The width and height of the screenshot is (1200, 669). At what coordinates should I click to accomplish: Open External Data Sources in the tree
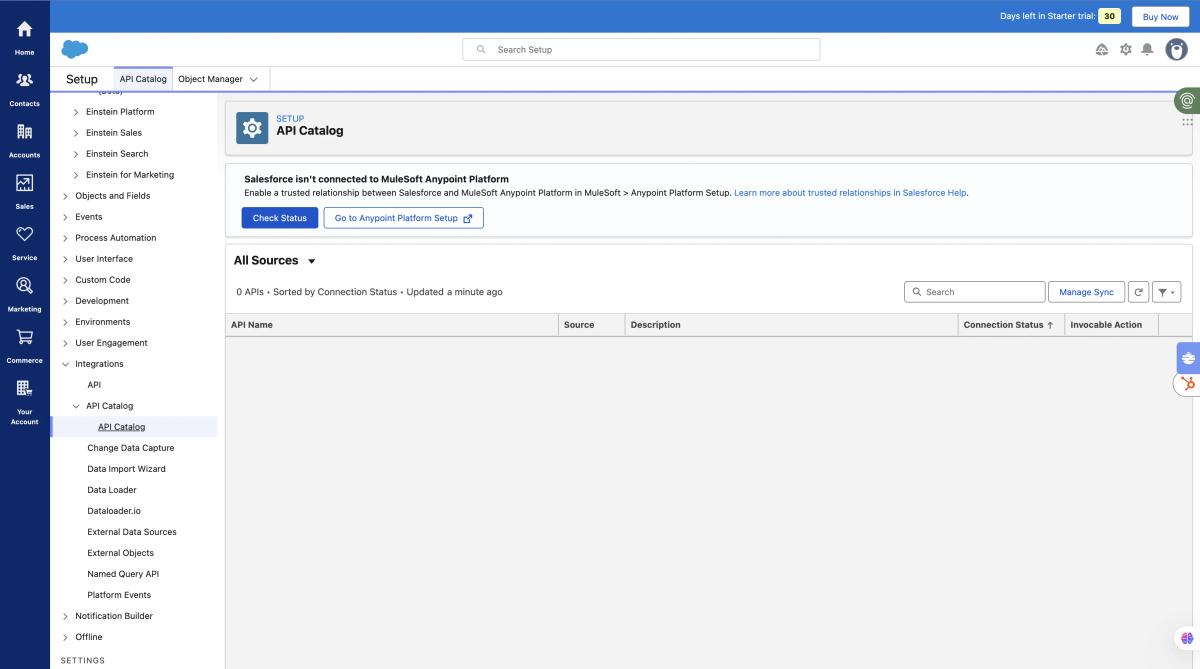pos(132,532)
